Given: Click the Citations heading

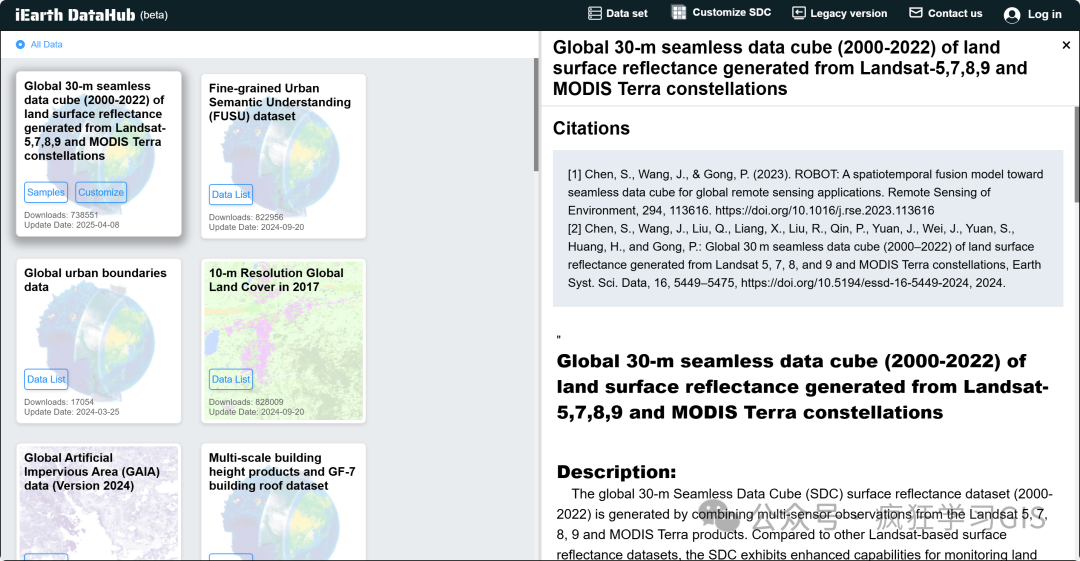Looking at the screenshot, I should tap(591, 128).
